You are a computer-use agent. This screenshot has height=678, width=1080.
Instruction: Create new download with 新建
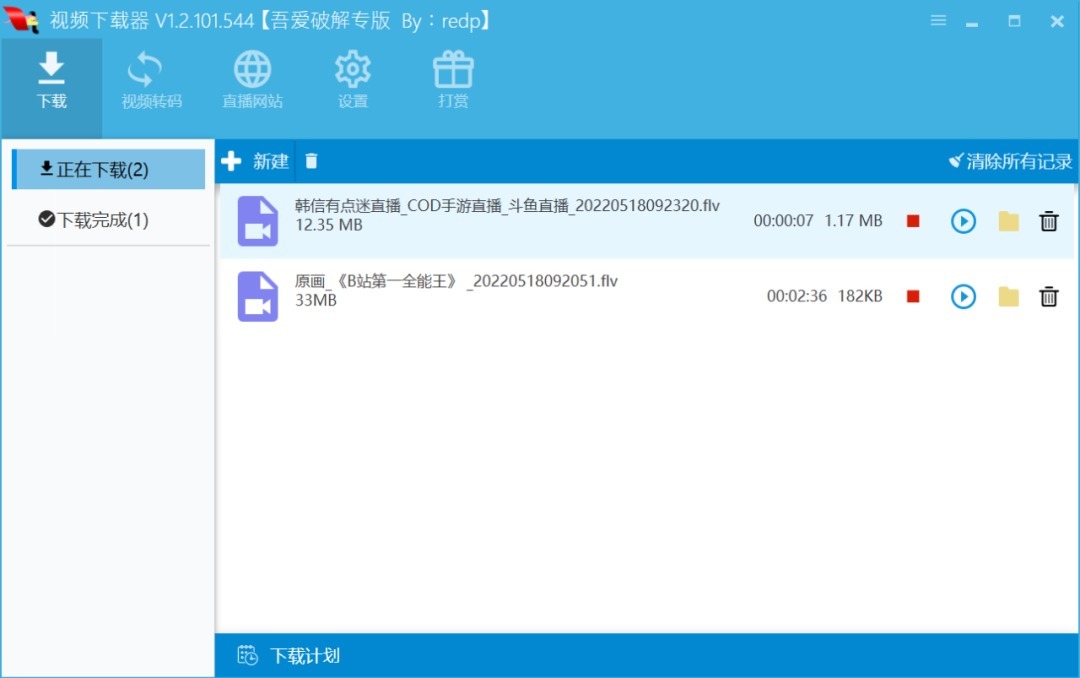(256, 161)
